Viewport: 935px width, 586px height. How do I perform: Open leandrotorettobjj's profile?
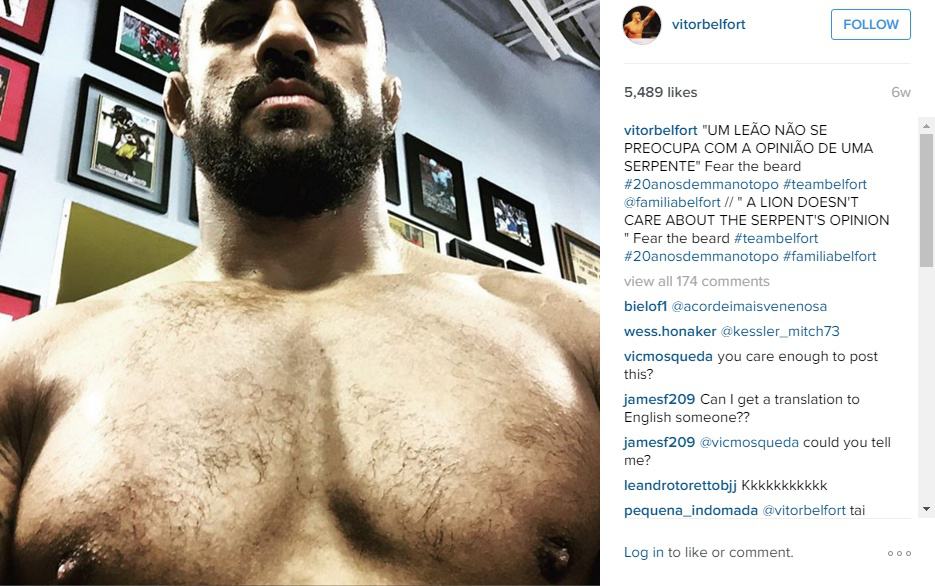pos(680,485)
